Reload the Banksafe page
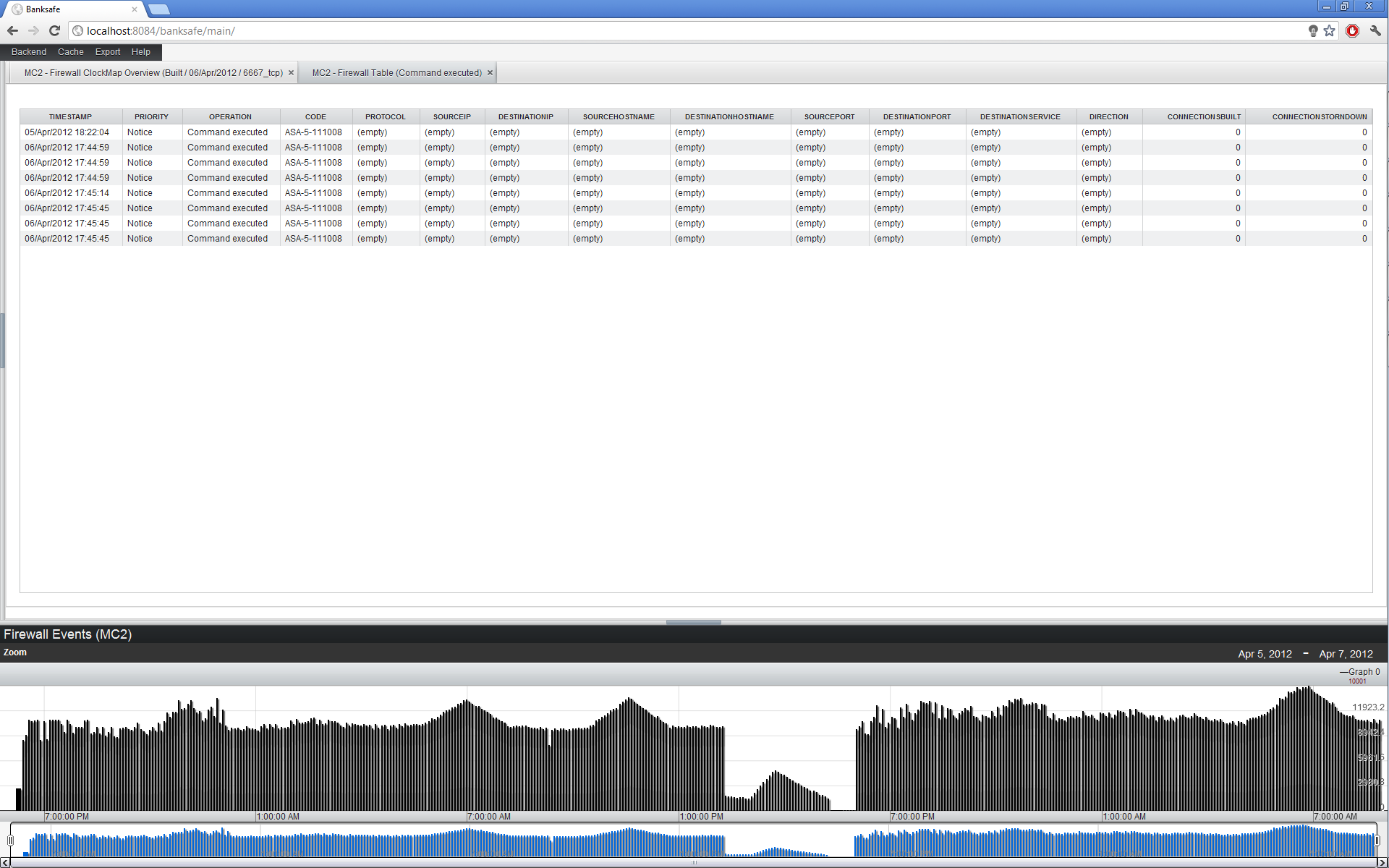1389x868 pixels. [x=54, y=30]
